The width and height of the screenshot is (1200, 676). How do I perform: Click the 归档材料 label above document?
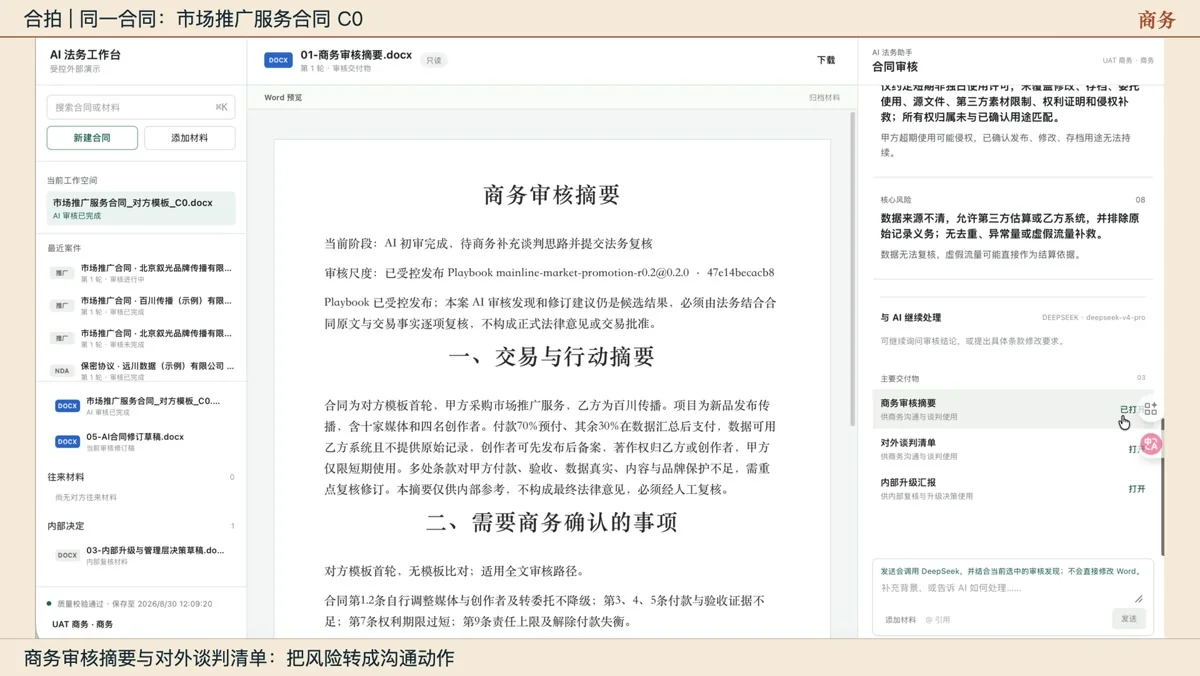click(x=824, y=98)
